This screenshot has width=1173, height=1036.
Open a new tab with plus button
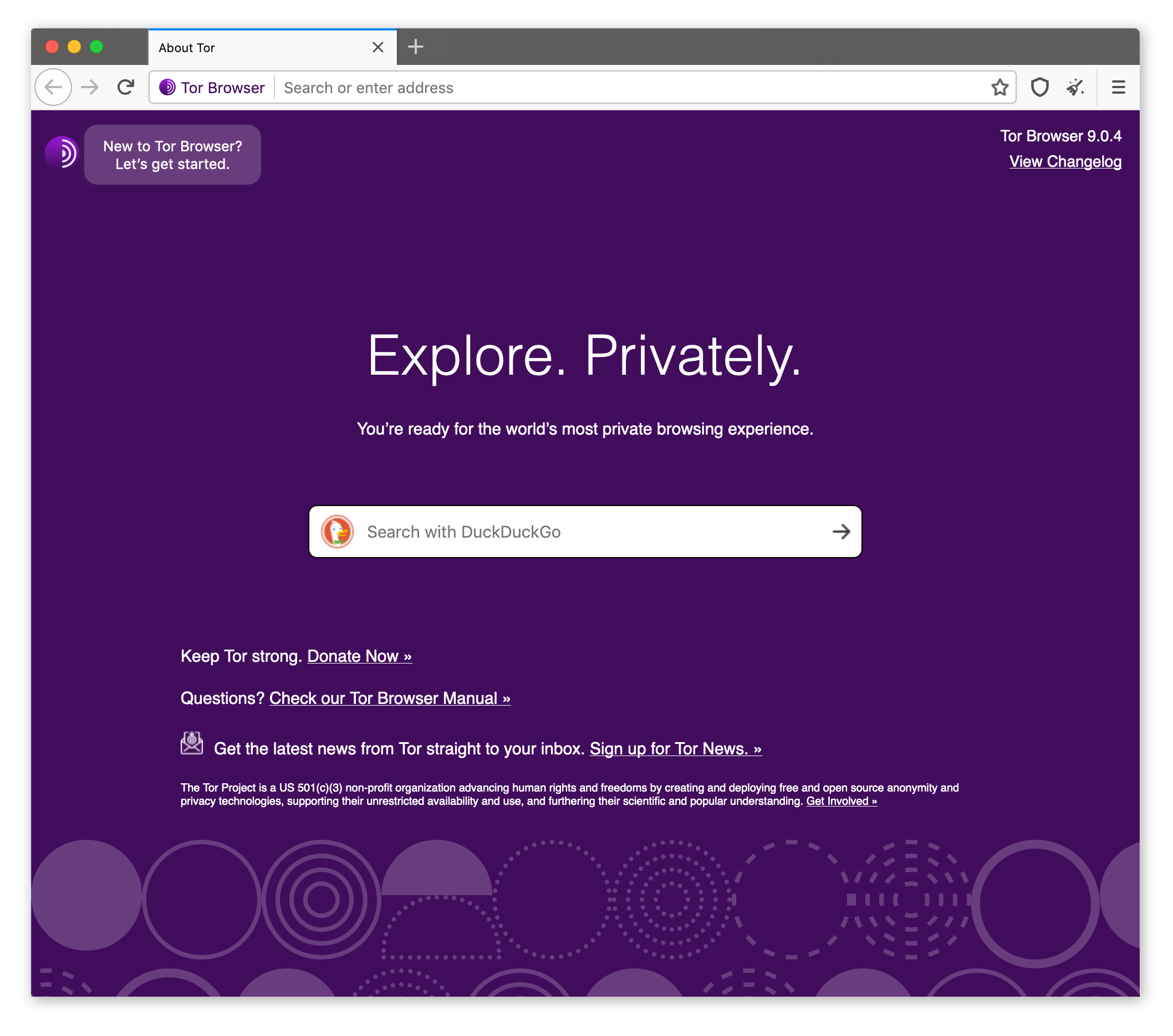click(416, 47)
